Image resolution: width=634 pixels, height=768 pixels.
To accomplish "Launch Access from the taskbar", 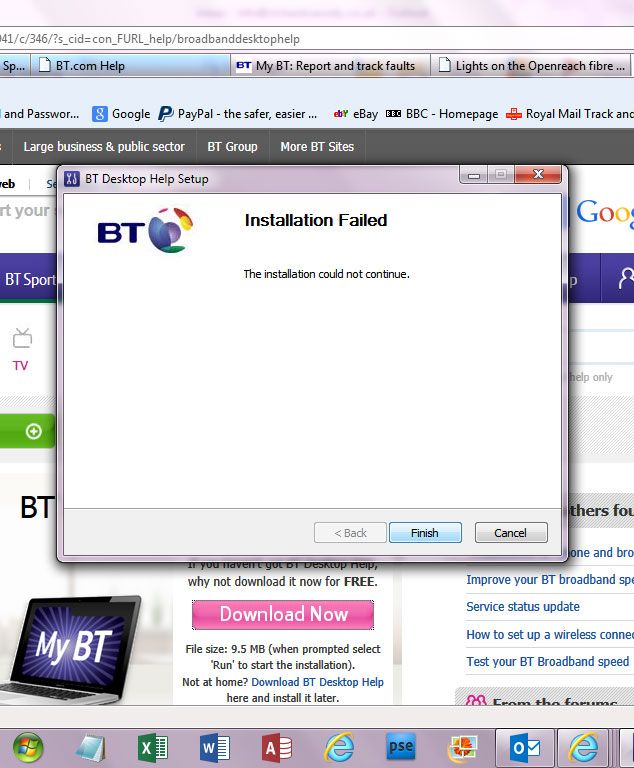I will tap(277, 748).
